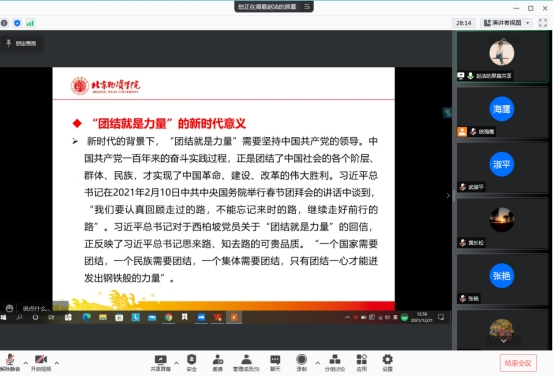Open the Share Screen (共享屏幕) tool

tap(160, 363)
